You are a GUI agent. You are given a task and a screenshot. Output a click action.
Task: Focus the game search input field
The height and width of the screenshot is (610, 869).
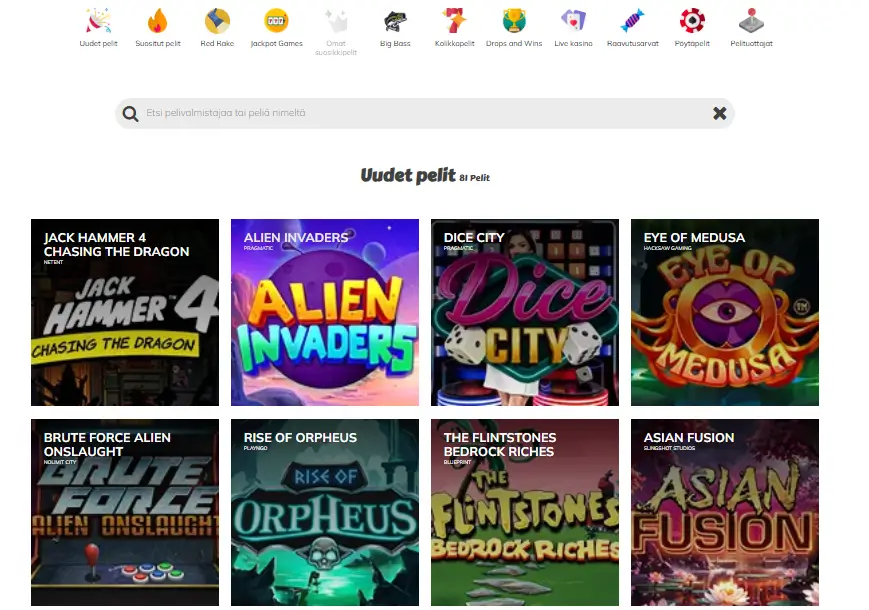point(425,113)
